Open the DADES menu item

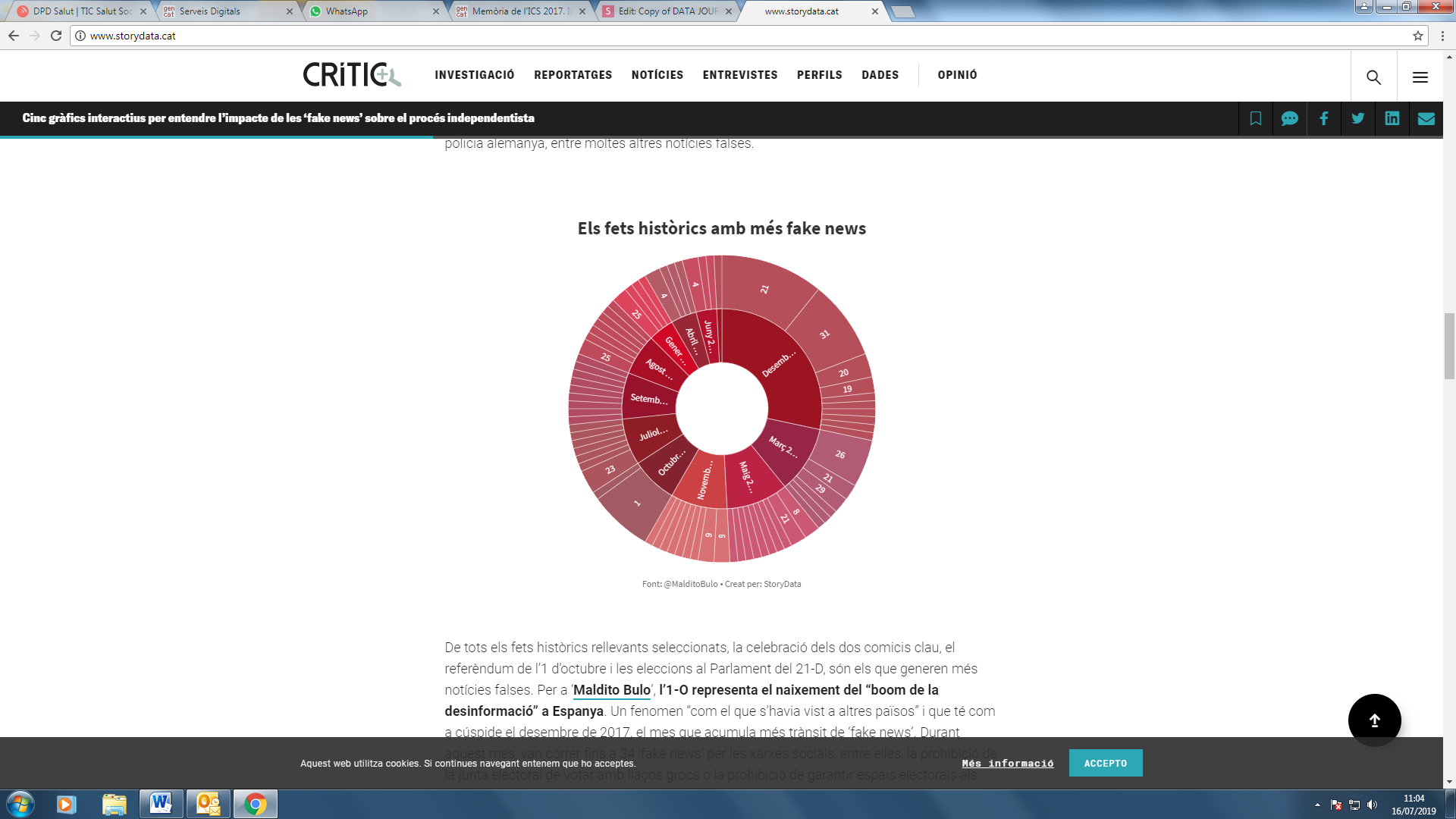click(880, 75)
